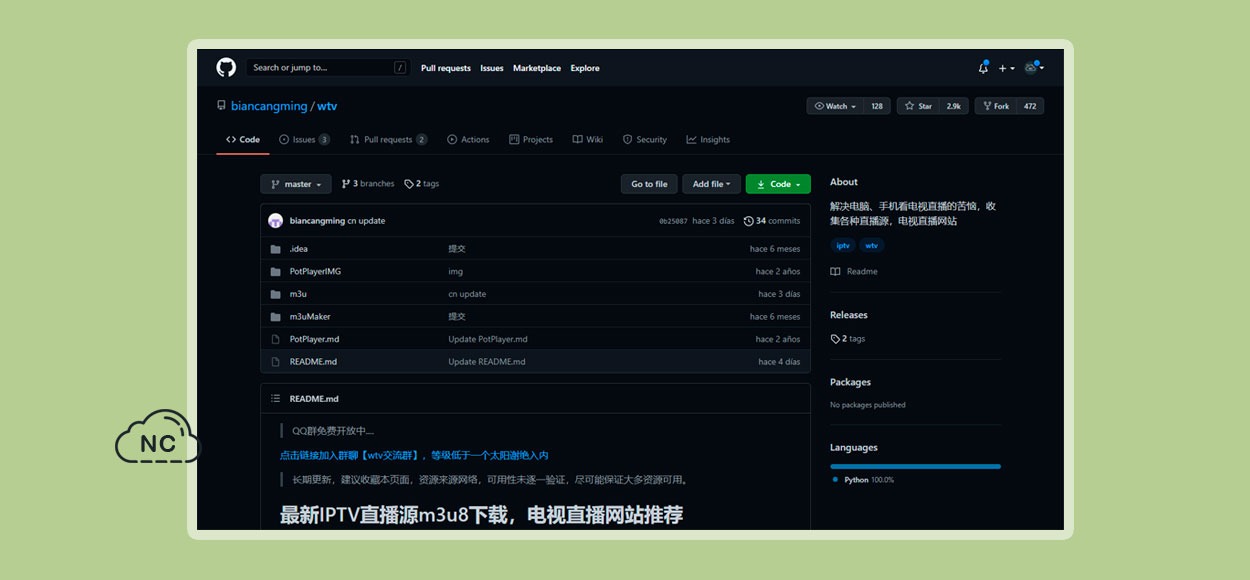
Task: Open the .idea folder
Action: click(299, 249)
